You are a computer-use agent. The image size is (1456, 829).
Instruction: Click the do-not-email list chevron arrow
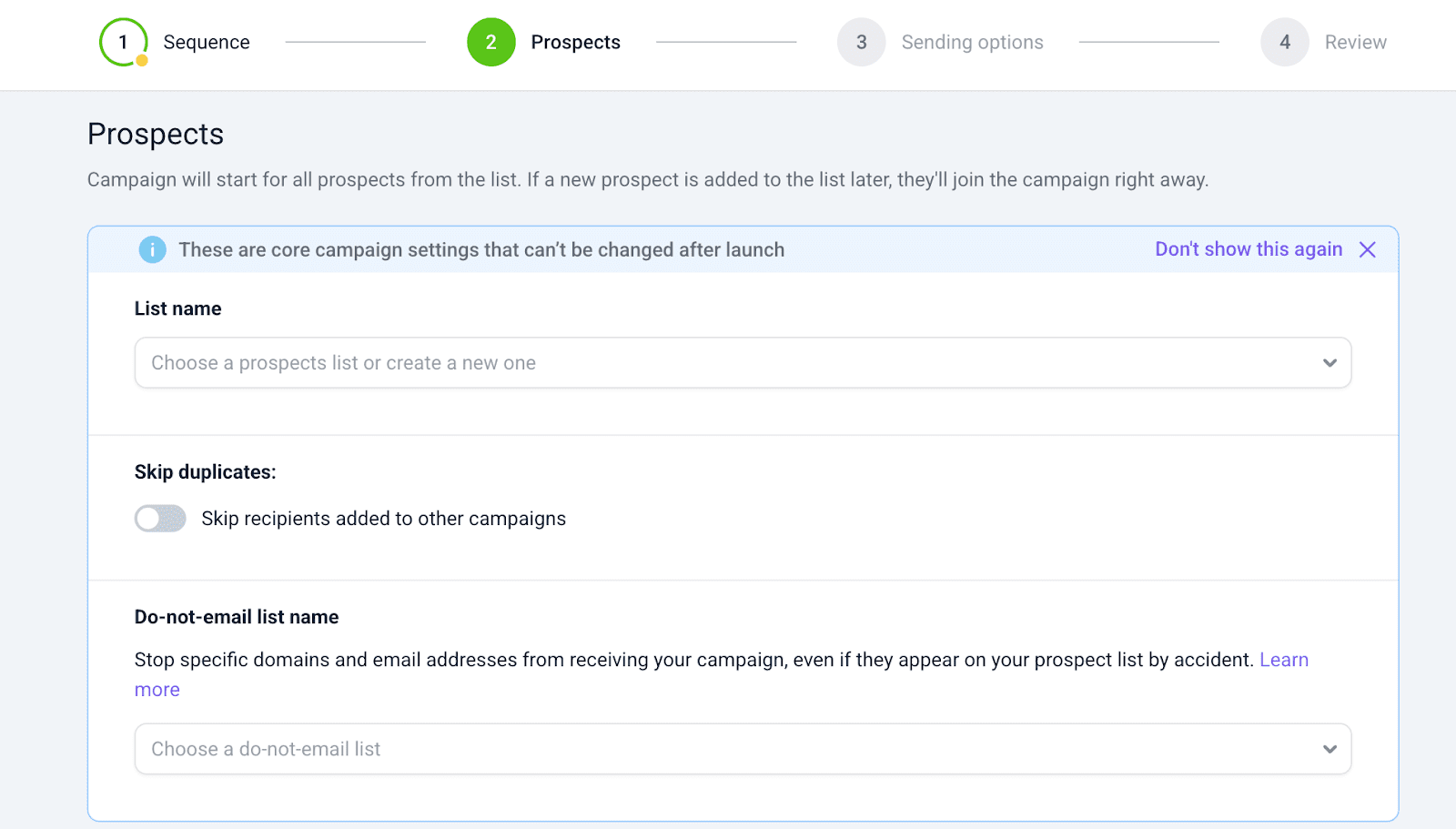(1330, 749)
